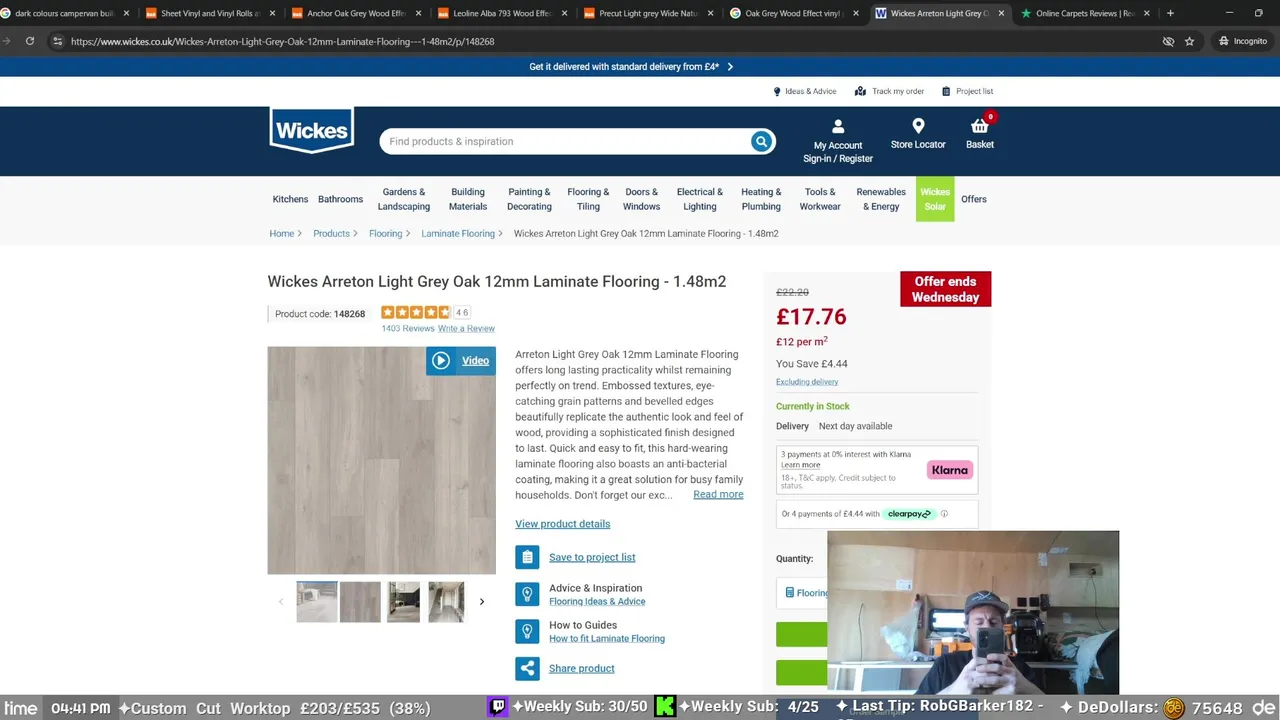
Task: Open Bathrooms menu
Action: pos(340,199)
